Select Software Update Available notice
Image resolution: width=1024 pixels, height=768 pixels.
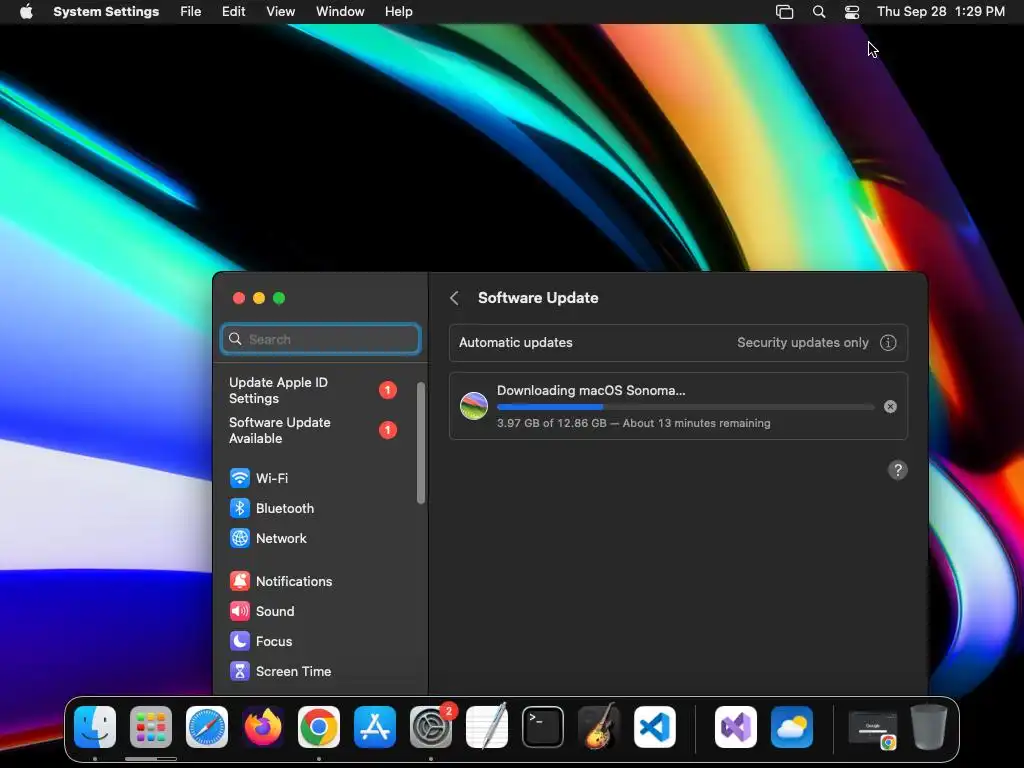(312, 430)
